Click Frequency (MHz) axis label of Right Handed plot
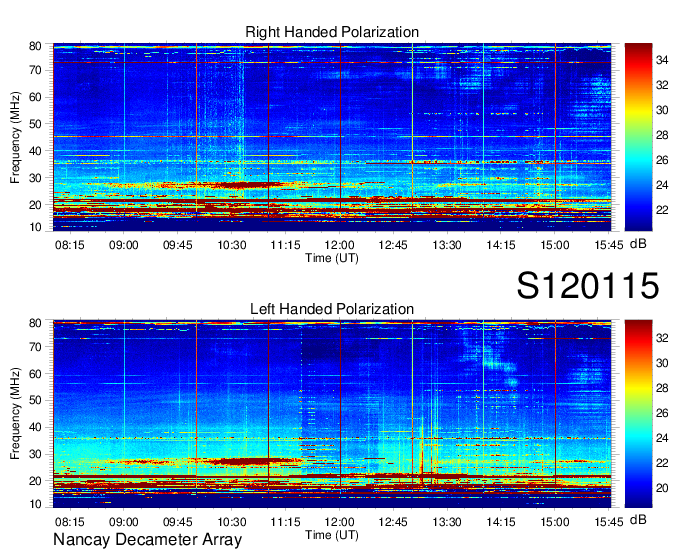The image size is (680, 552). (15, 137)
